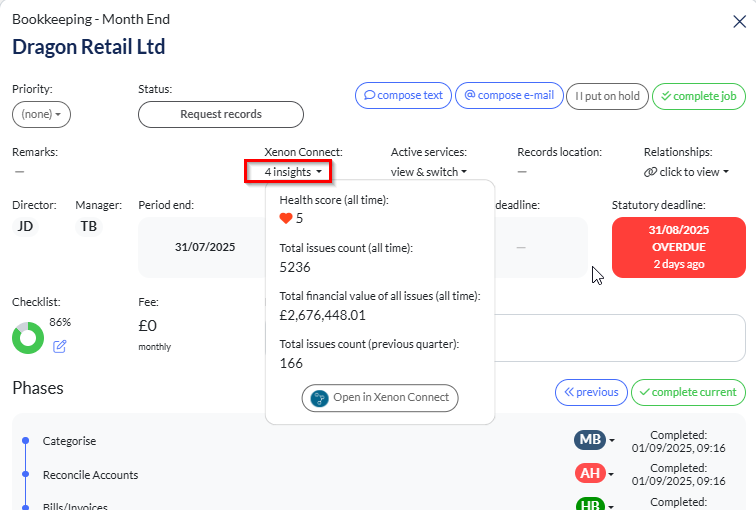Click the TB manager avatar
The width and height of the screenshot is (756, 510).
[x=89, y=226]
